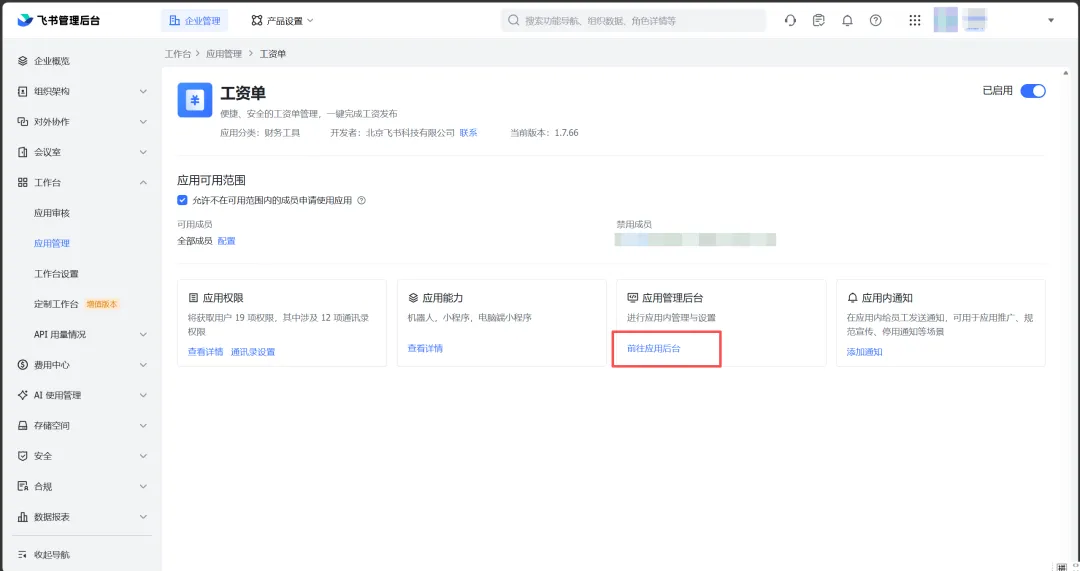Click the 工作台 sidebar icon
Image resolution: width=1080 pixels, height=571 pixels.
pyautogui.click(x=23, y=183)
